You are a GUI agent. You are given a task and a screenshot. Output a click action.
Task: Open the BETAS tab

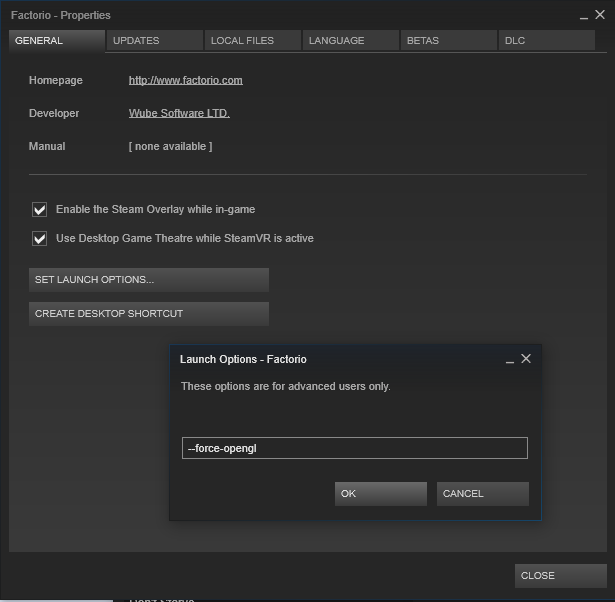click(x=447, y=41)
